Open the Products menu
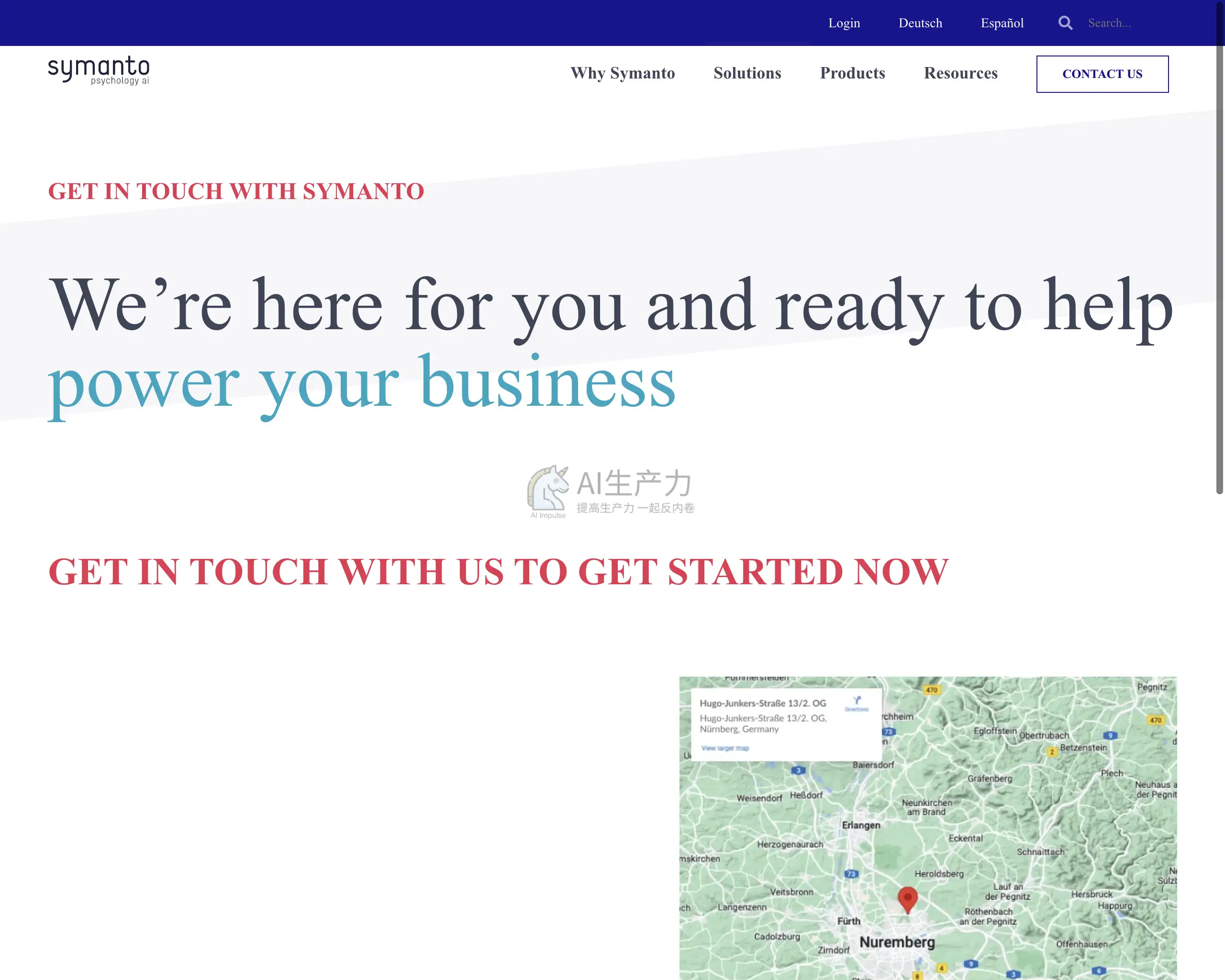Image resolution: width=1225 pixels, height=980 pixels. click(852, 73)
